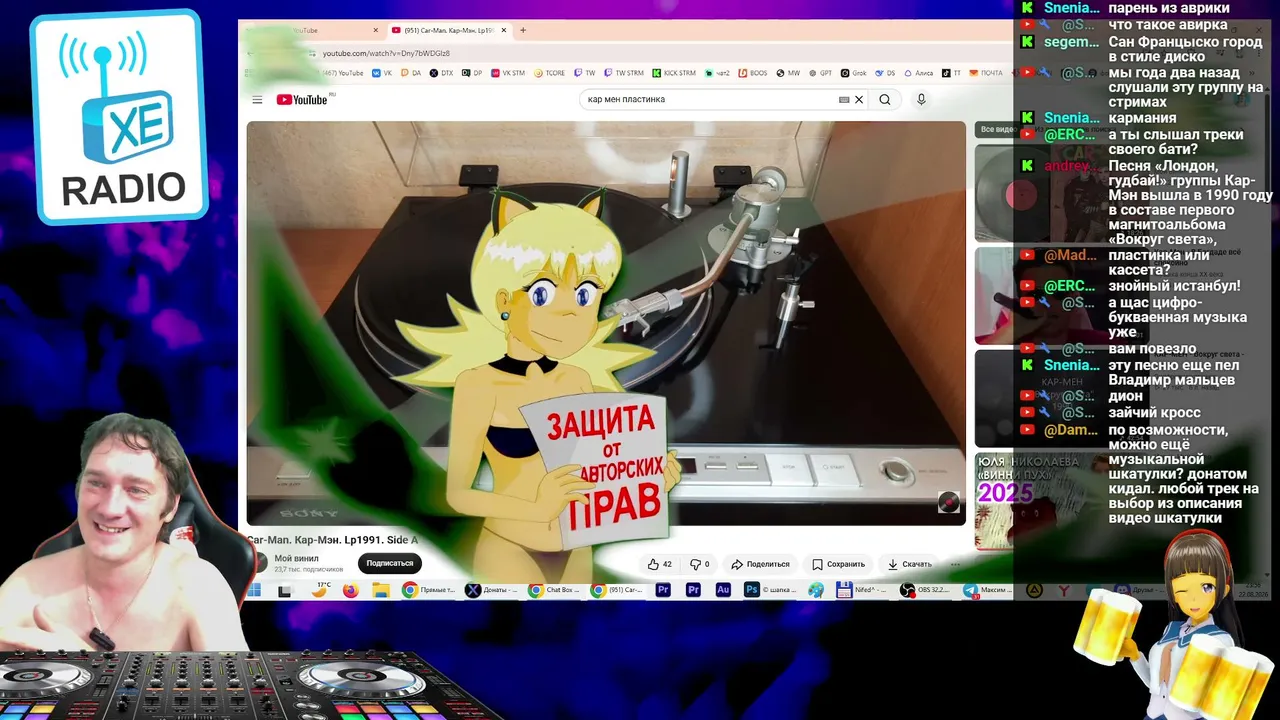Open Photoshop шапка window from taskbar
This screenshot has height=720, width=1280.
tap(772, 590)
